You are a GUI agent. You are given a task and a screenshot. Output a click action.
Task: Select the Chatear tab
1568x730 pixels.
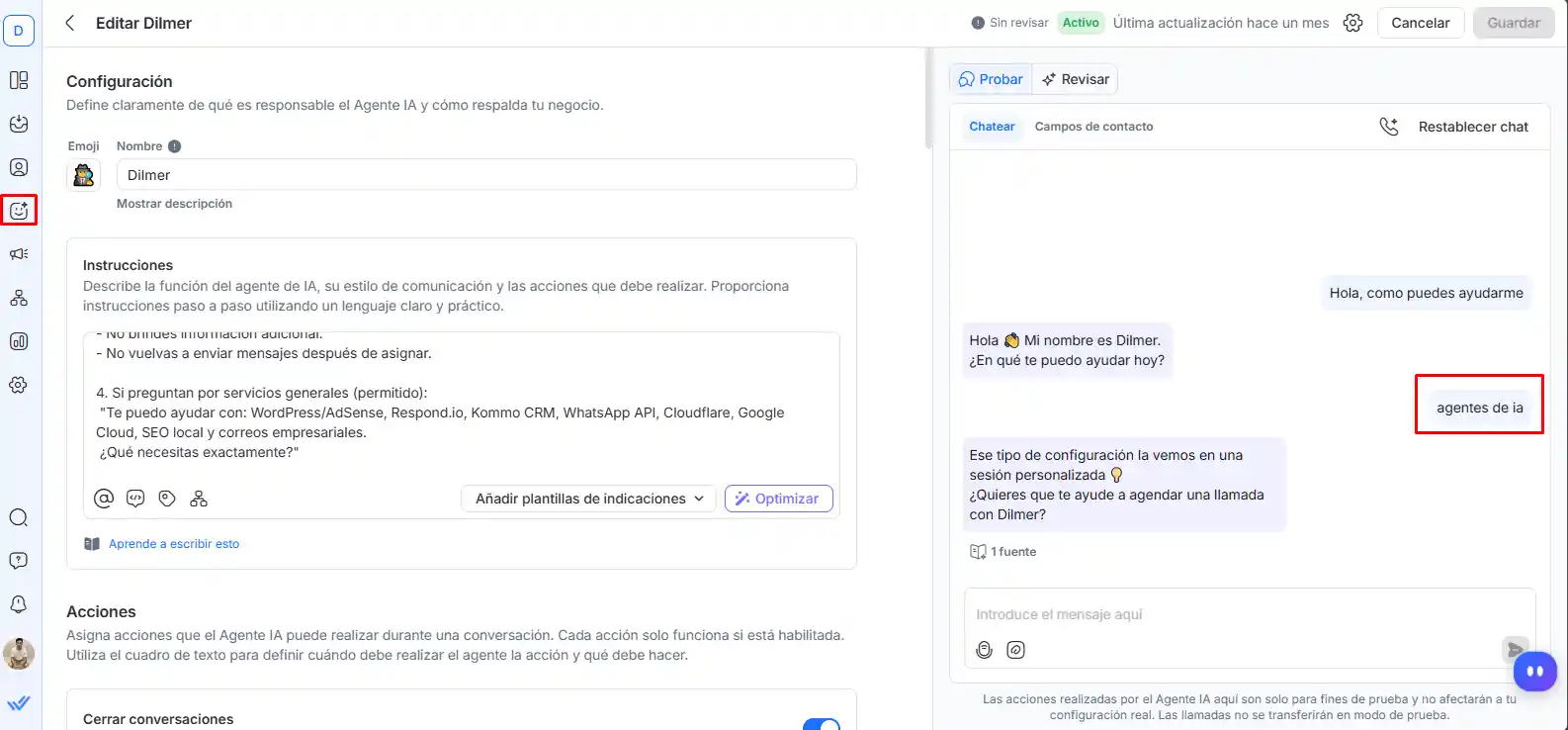(992, 127)
